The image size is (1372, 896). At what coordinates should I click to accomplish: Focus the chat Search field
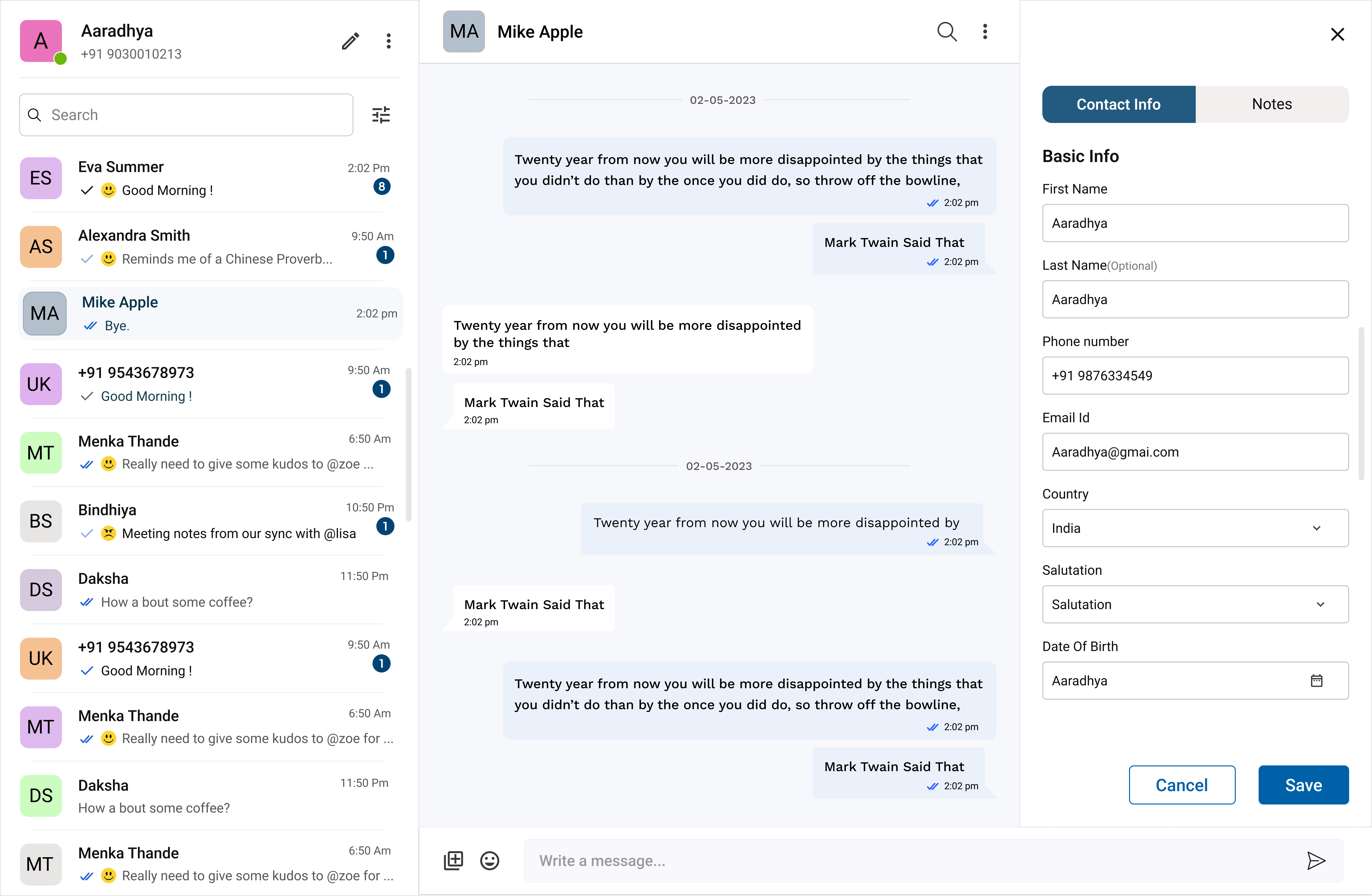coord(186,115)
